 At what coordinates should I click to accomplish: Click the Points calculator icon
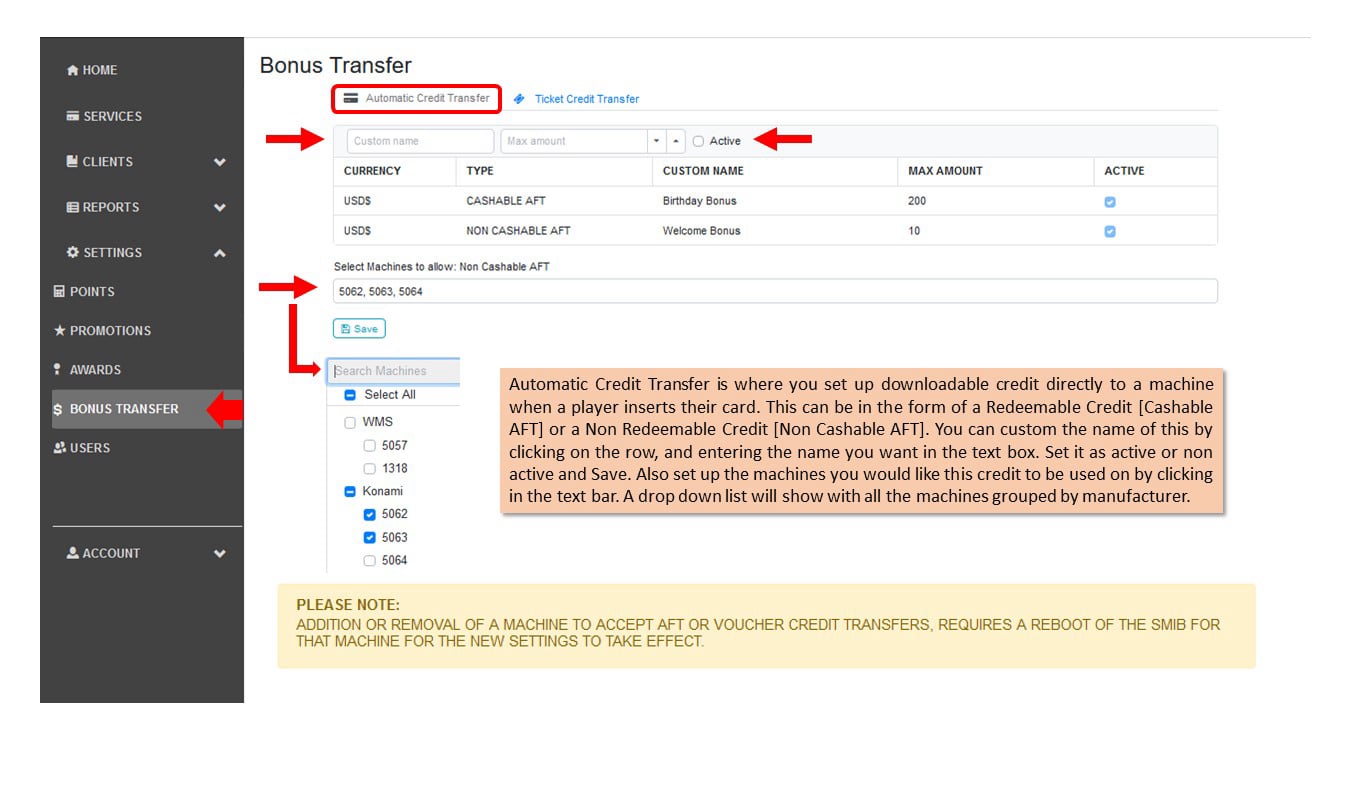click(59, 292)
